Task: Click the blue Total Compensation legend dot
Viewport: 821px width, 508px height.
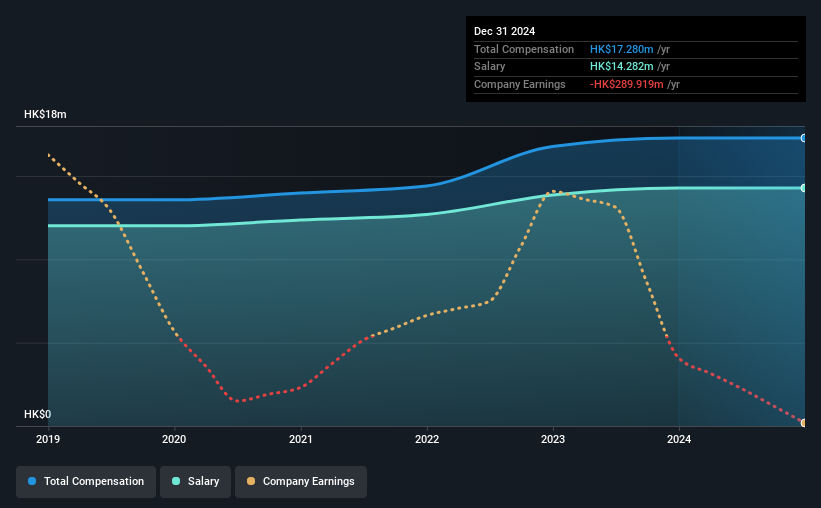Action: pos(32,481)
